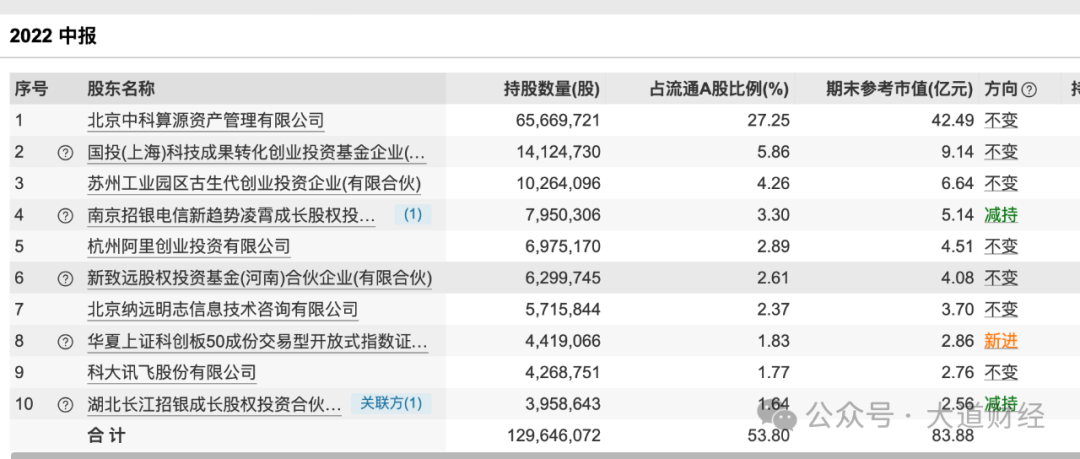Click the help icon next to 方向 header
Image resolution: width=1080 pixels, height=459 pixels.
pos(1029,89)
